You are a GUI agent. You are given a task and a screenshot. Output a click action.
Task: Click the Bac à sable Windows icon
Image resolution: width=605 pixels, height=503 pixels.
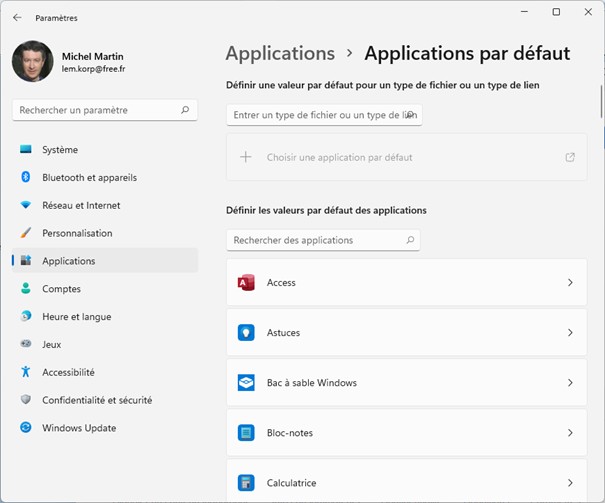coord(246,383)
